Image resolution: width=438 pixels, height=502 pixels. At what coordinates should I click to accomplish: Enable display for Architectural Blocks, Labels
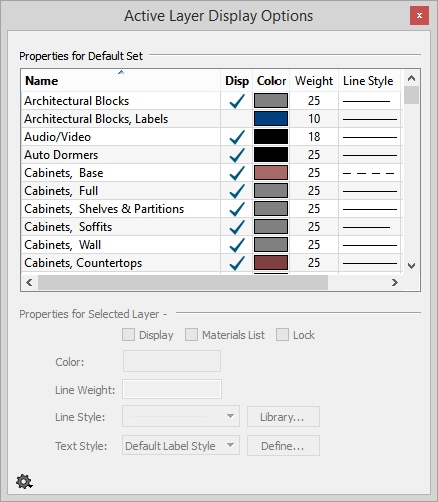click(237, 119)
